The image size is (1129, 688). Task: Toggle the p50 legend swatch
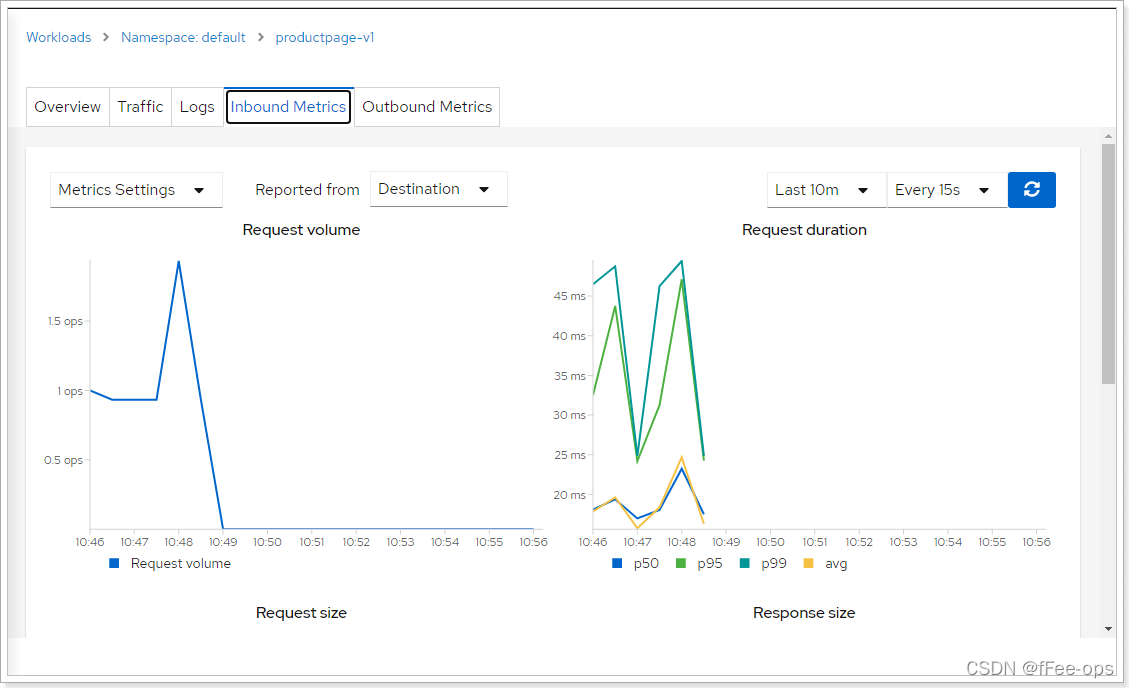coord(617,563)
